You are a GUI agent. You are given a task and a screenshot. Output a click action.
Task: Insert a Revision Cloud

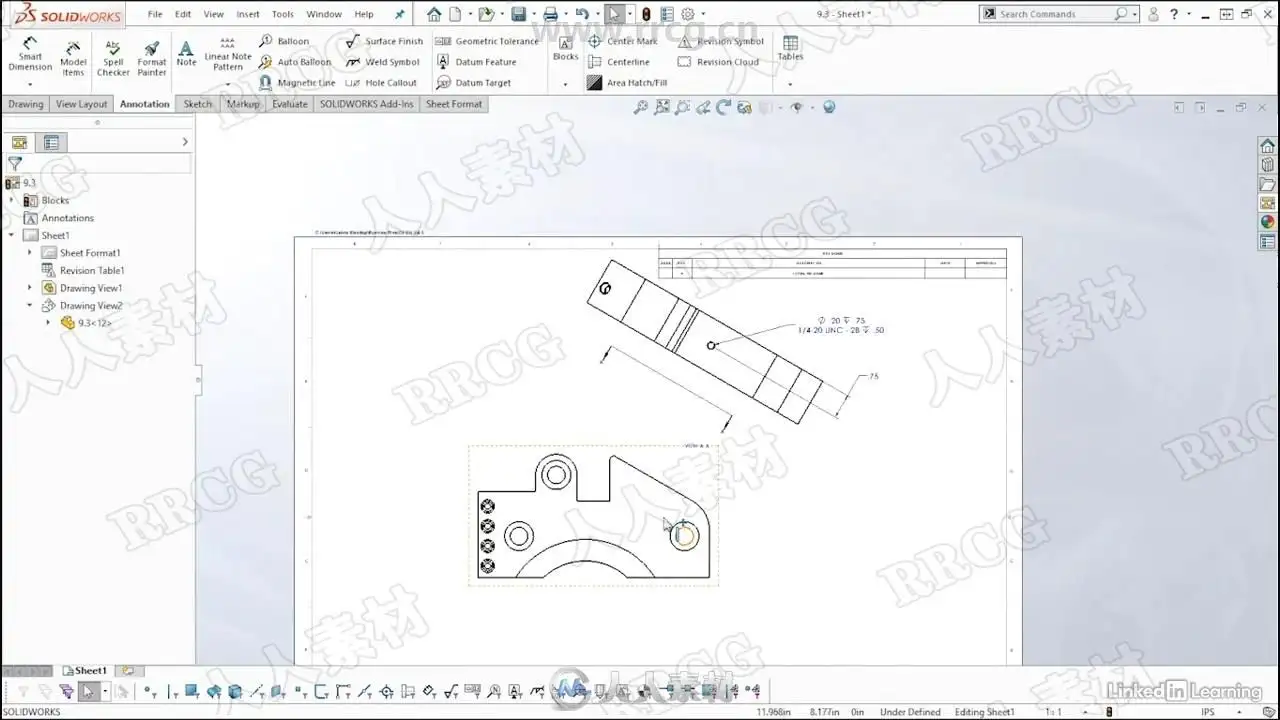coord(718,62)
